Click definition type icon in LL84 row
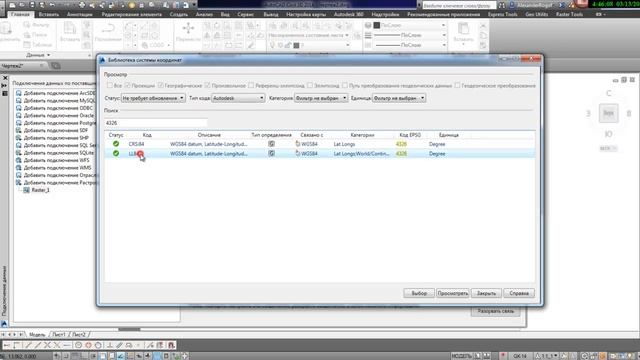 (271, 153)
